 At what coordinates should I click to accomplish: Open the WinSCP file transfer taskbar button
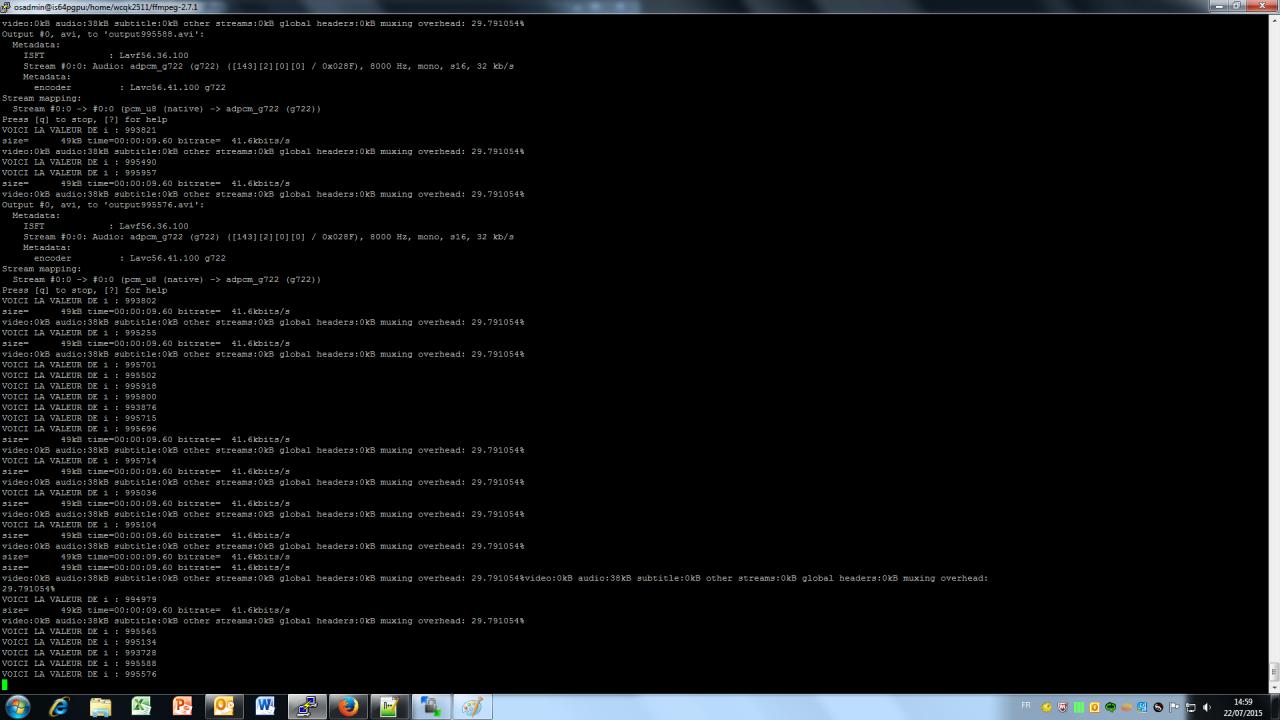click(430, 707)
